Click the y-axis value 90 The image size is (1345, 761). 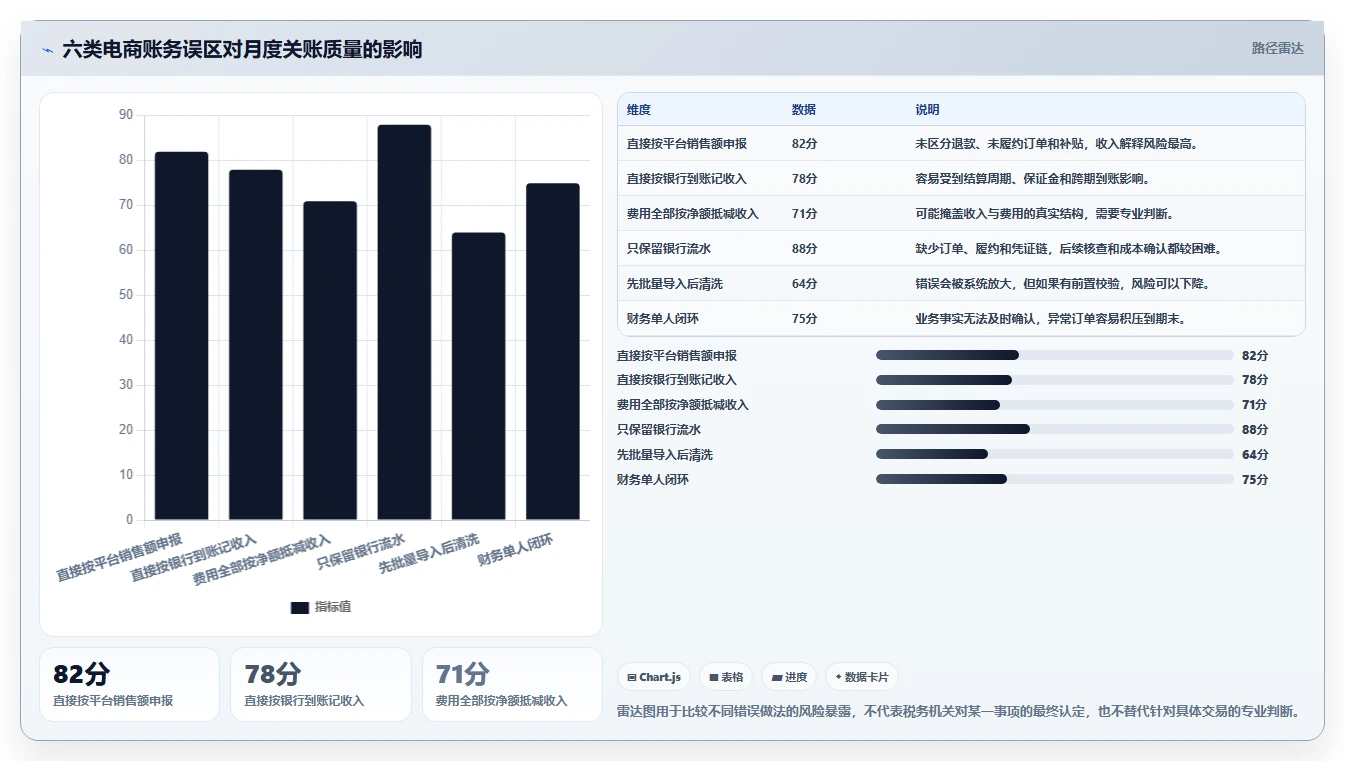tap(126, 115)
